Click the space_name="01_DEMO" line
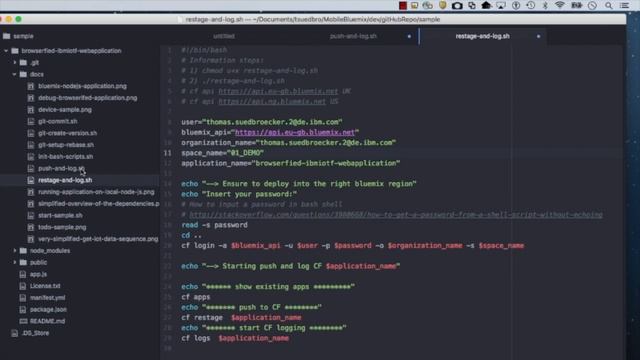 point(222,153)
